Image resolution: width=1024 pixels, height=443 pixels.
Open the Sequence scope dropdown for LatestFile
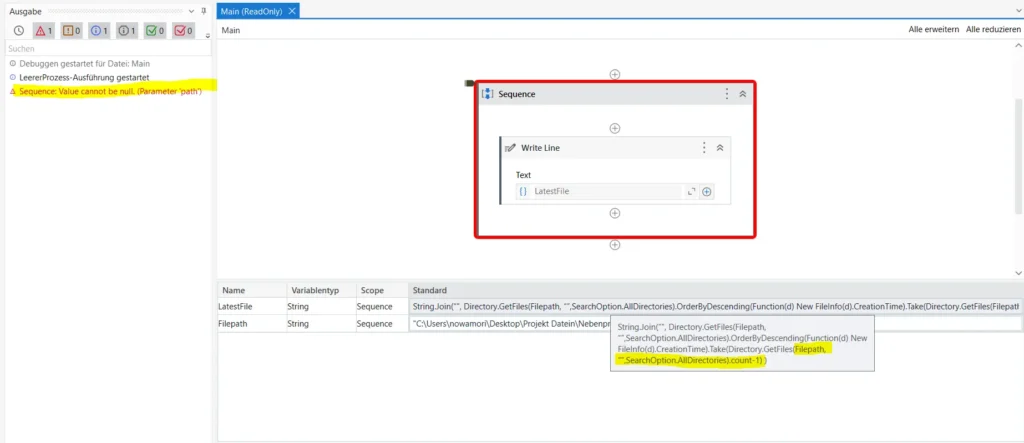[383, 306]
